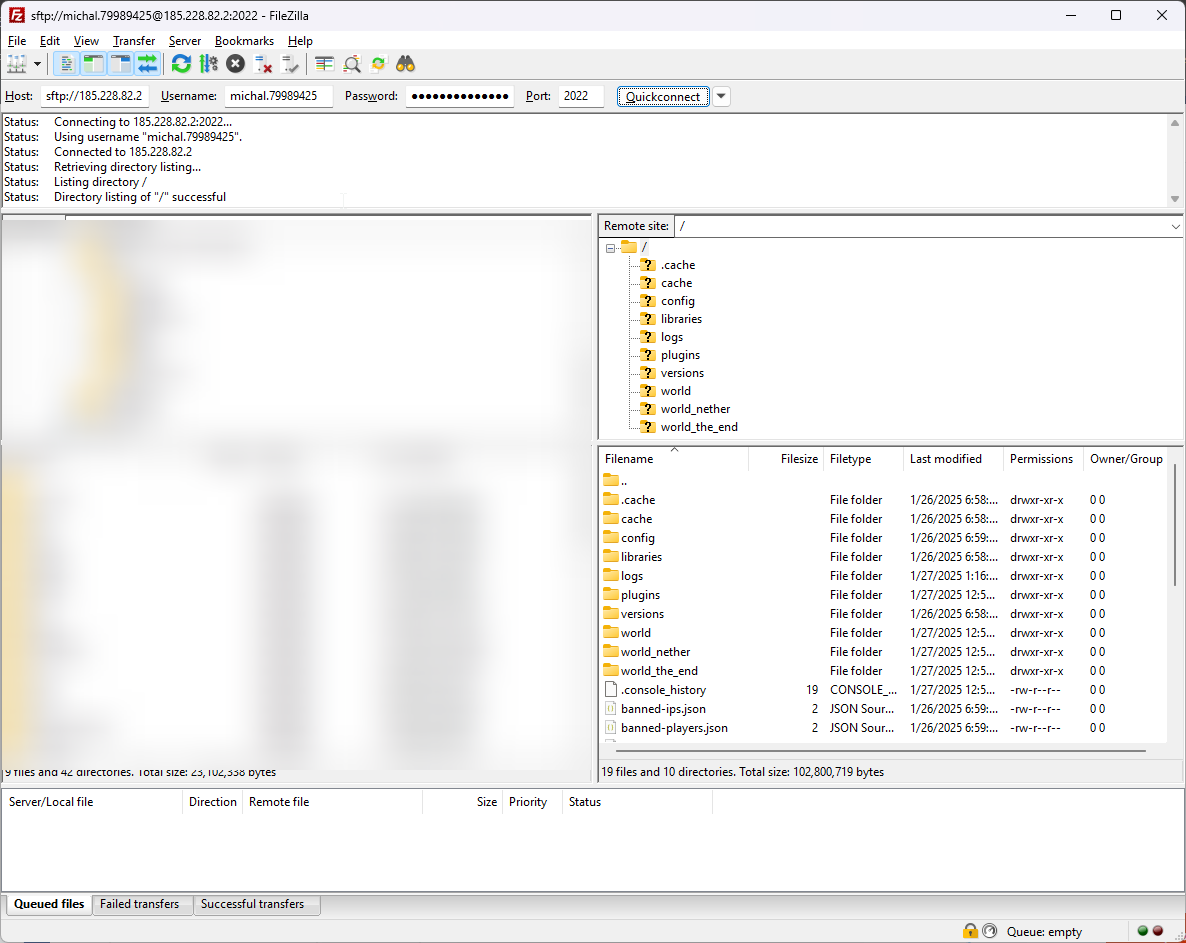1186x943 pixels.
Task: Click remote file list horizontal scrollbar
Action: pos(881,751)
